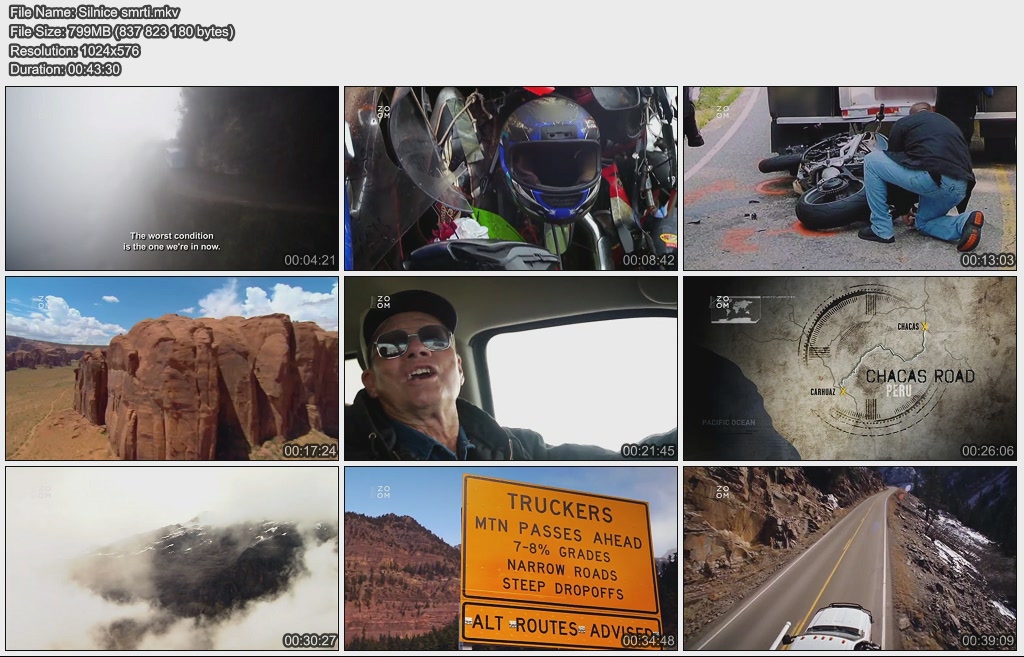
Task: Select the blue helmet thumbnail
Action: pos(511,178)
